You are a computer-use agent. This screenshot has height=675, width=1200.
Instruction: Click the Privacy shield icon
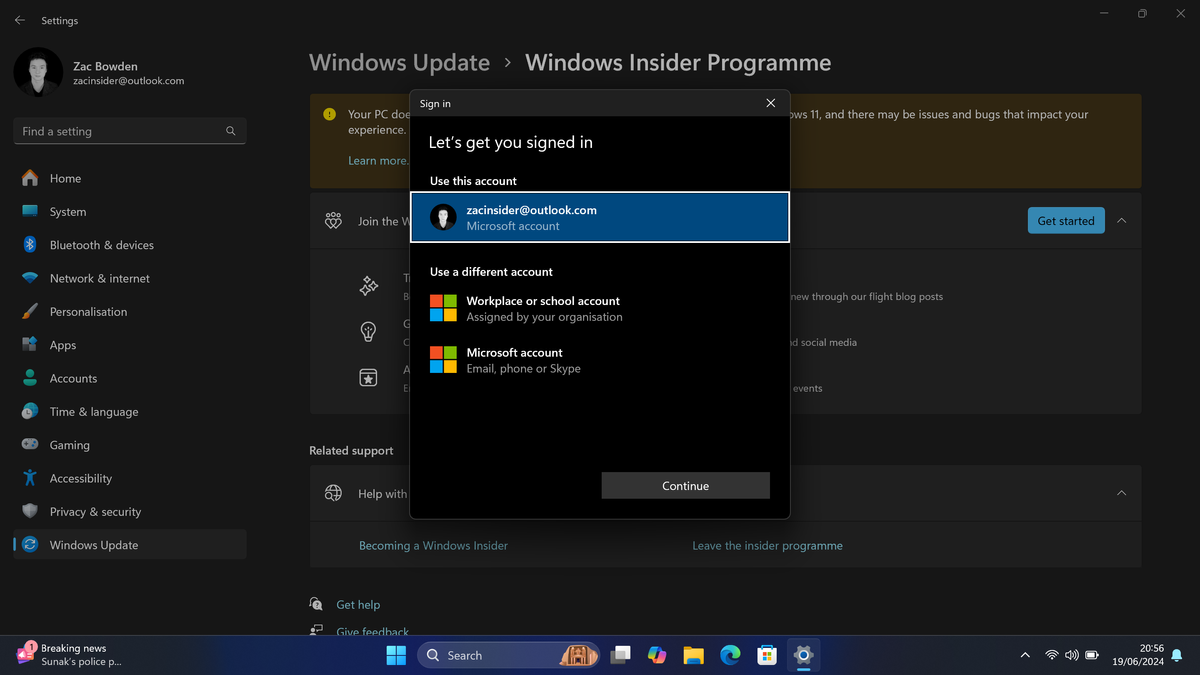coord(30,512)
